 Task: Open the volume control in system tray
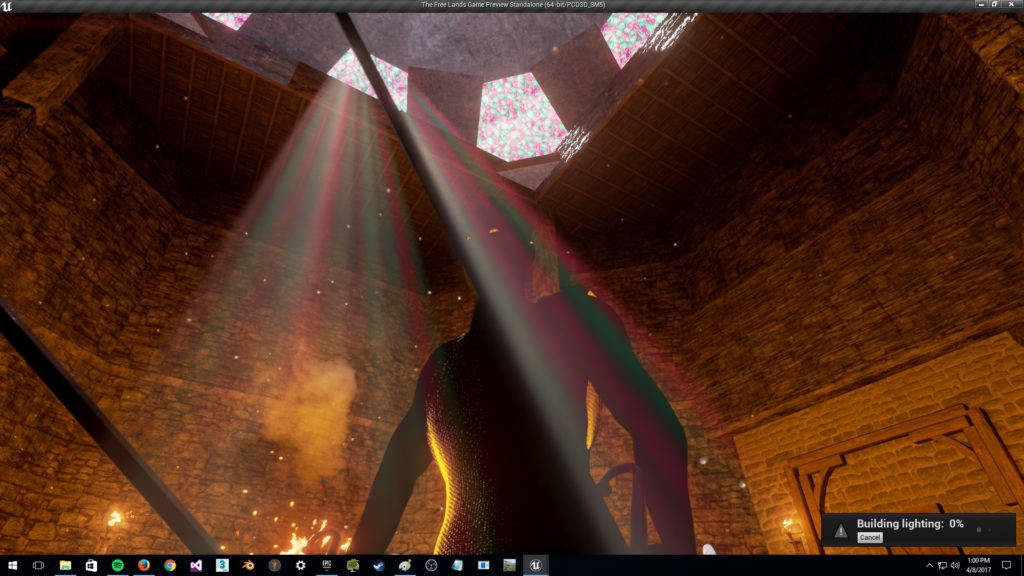click(x=955, y=566)
